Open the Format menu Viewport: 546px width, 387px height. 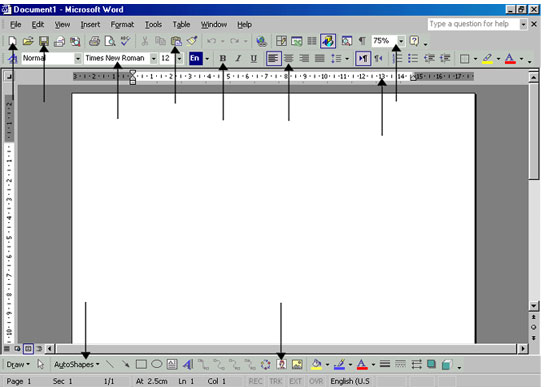(x=122, y=24)
